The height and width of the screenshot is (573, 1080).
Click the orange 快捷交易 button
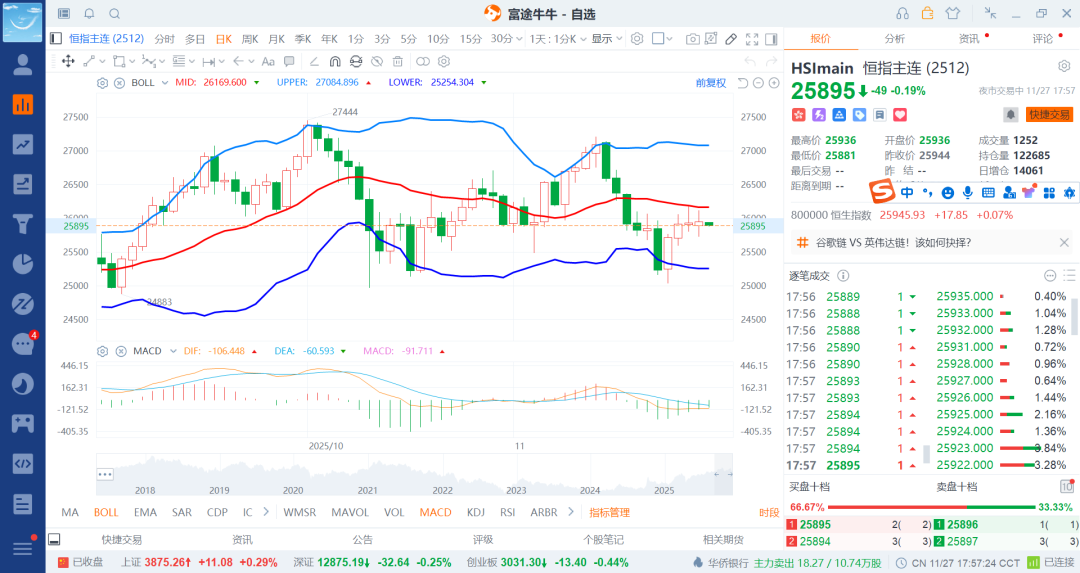[x=1049, y=115]
